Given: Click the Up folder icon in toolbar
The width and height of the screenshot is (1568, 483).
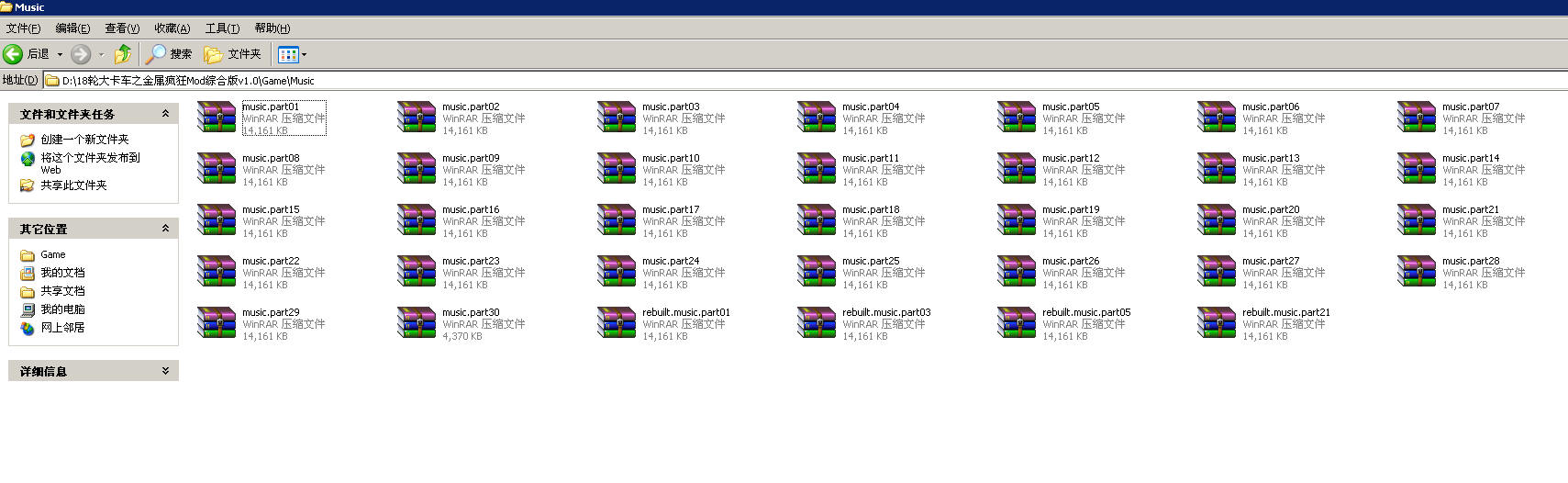Looking at the screenshot, I should 122,54.
